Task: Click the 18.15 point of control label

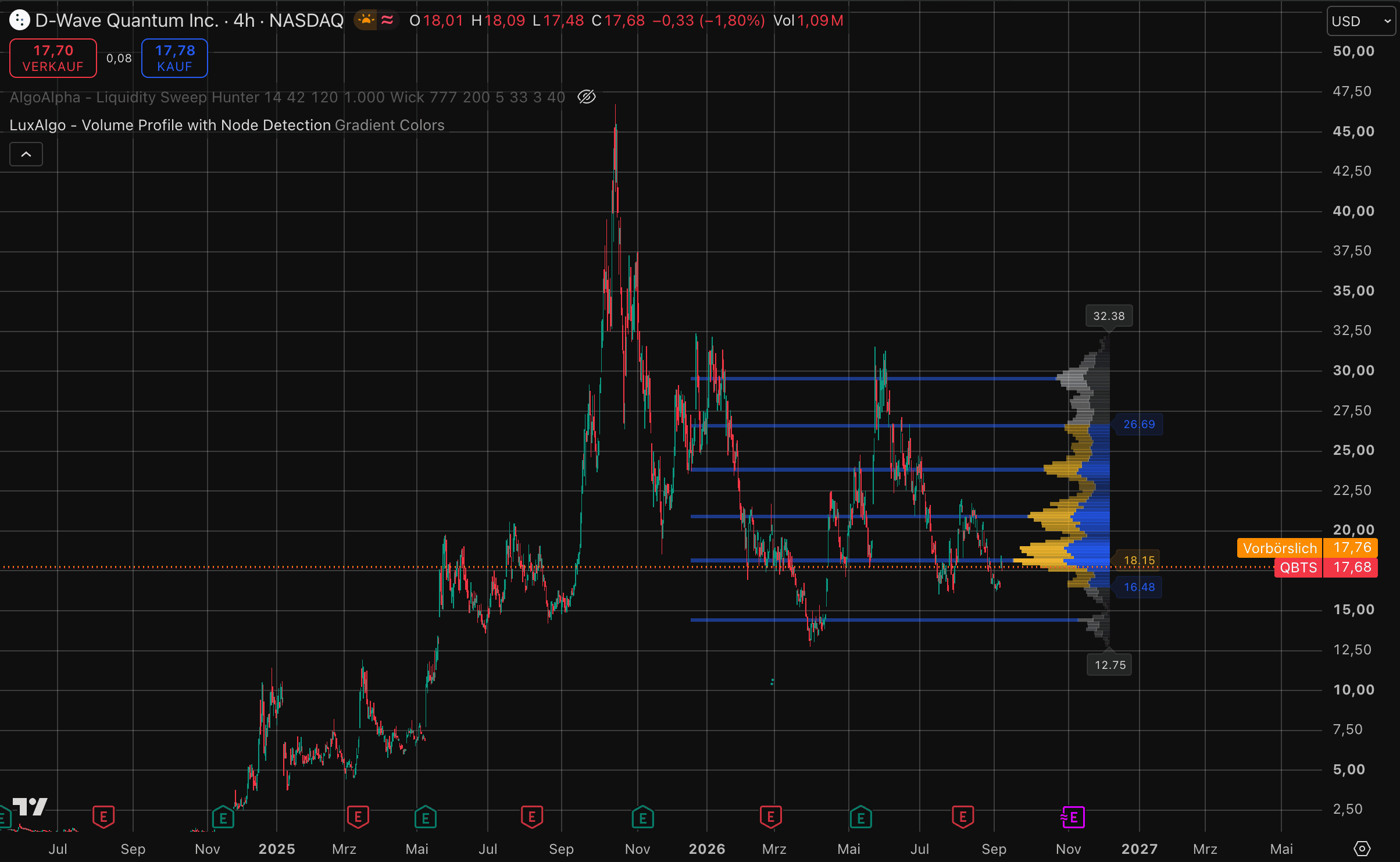Action: pyautogui.click(x=1139, y=560)
